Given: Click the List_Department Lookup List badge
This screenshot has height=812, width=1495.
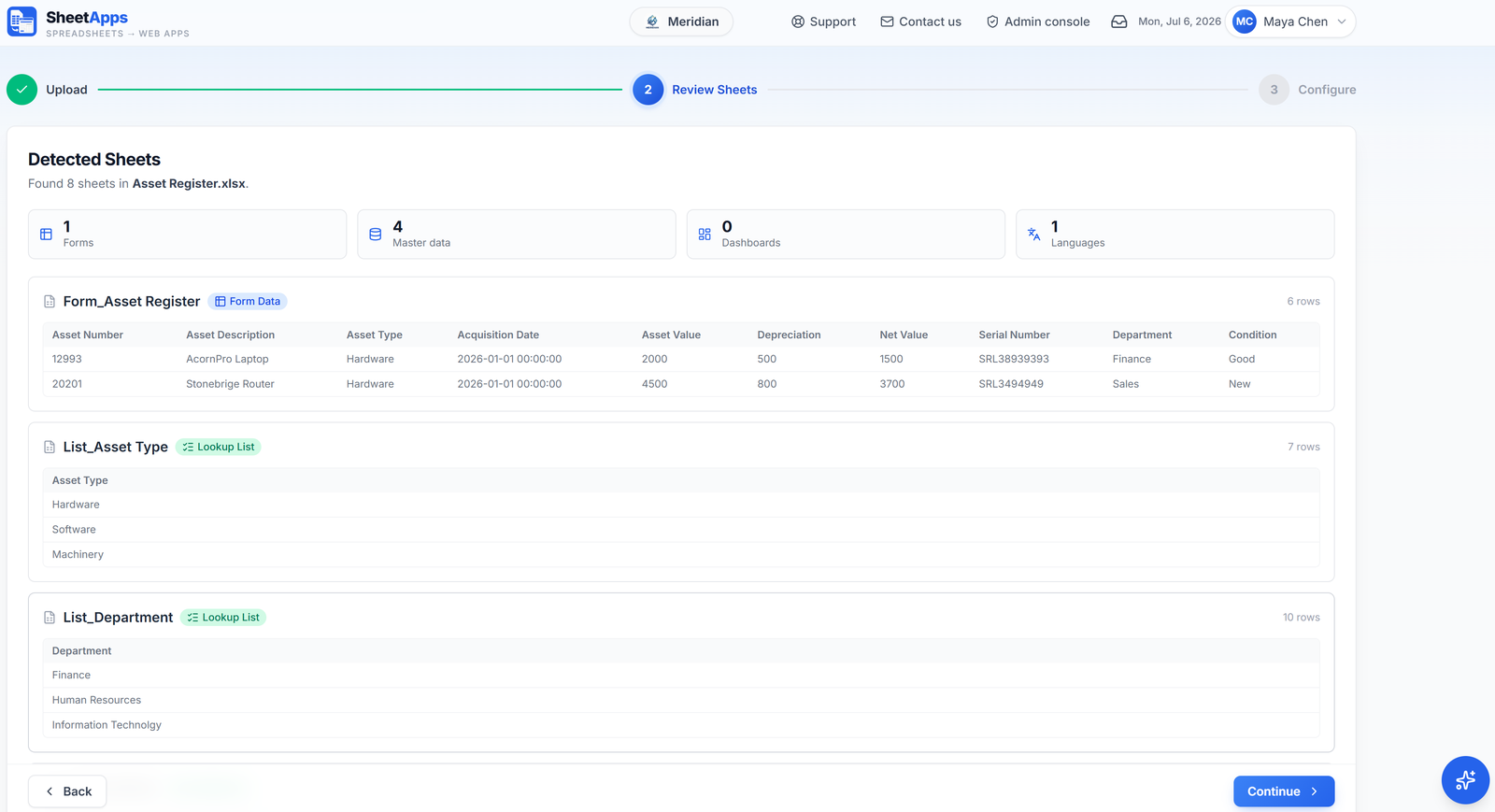Looking at the screenshot, I should 223,618.
